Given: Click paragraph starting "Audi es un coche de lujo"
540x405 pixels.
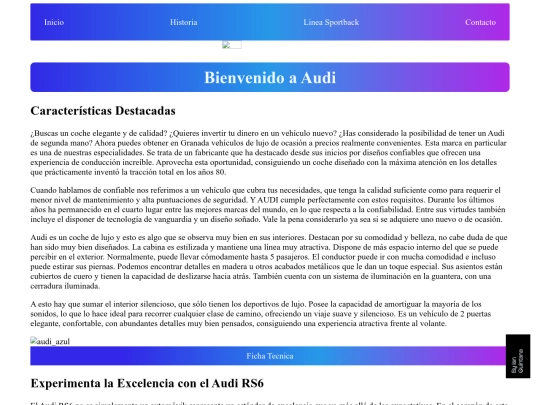Looking at the screenshot, I should pos(269,261).
